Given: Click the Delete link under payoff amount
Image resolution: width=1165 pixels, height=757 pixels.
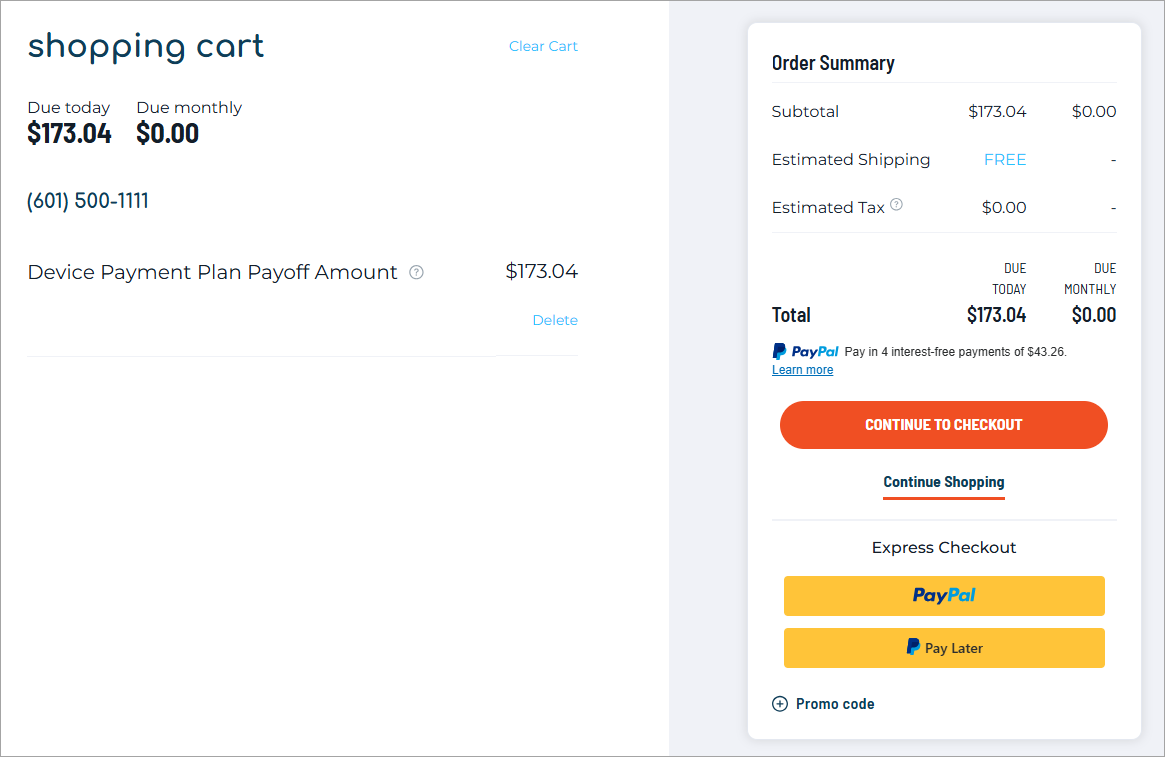Looking at the screenshot, I should tap(555, 320).
